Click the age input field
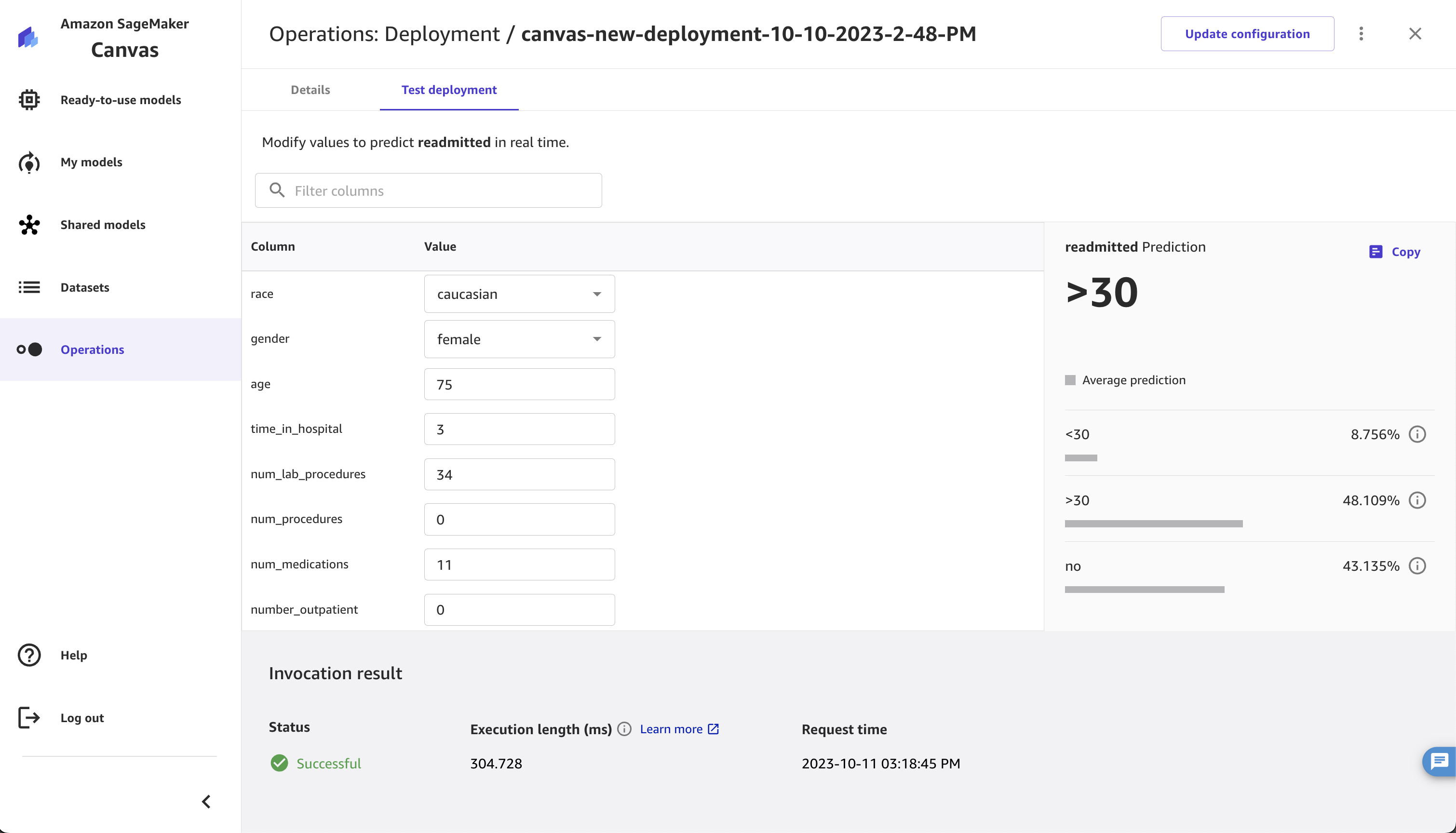 (x=519, y=384)
